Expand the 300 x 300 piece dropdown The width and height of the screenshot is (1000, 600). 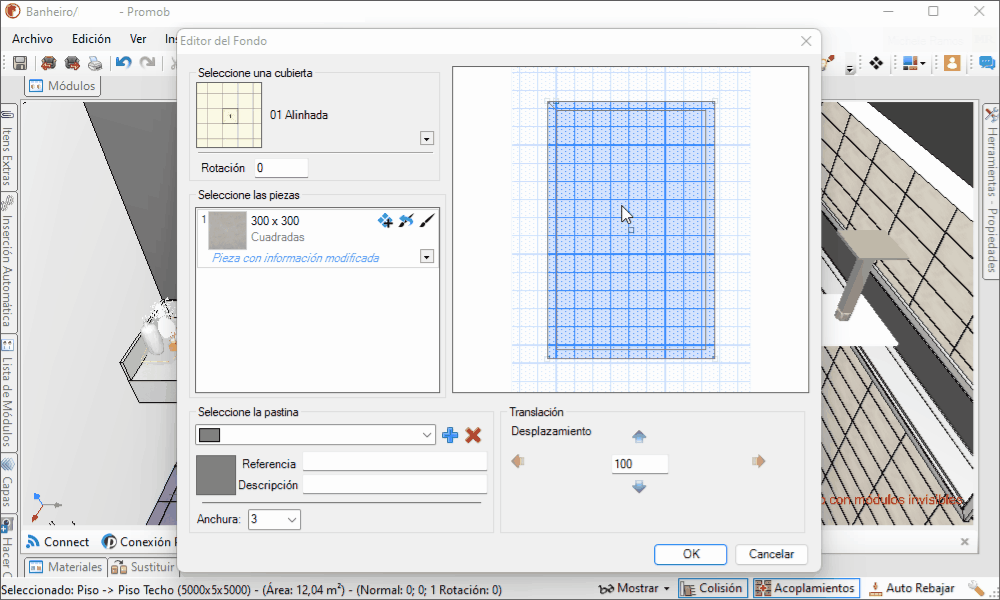(427, 256)
